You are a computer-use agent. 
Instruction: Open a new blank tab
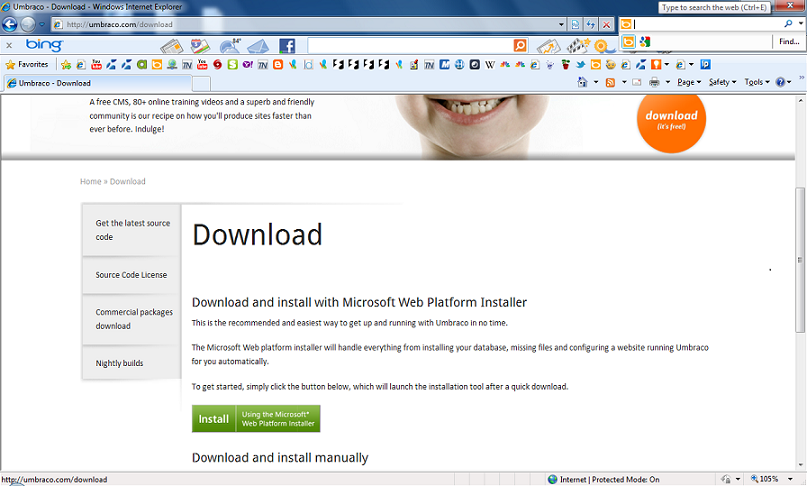201,83
